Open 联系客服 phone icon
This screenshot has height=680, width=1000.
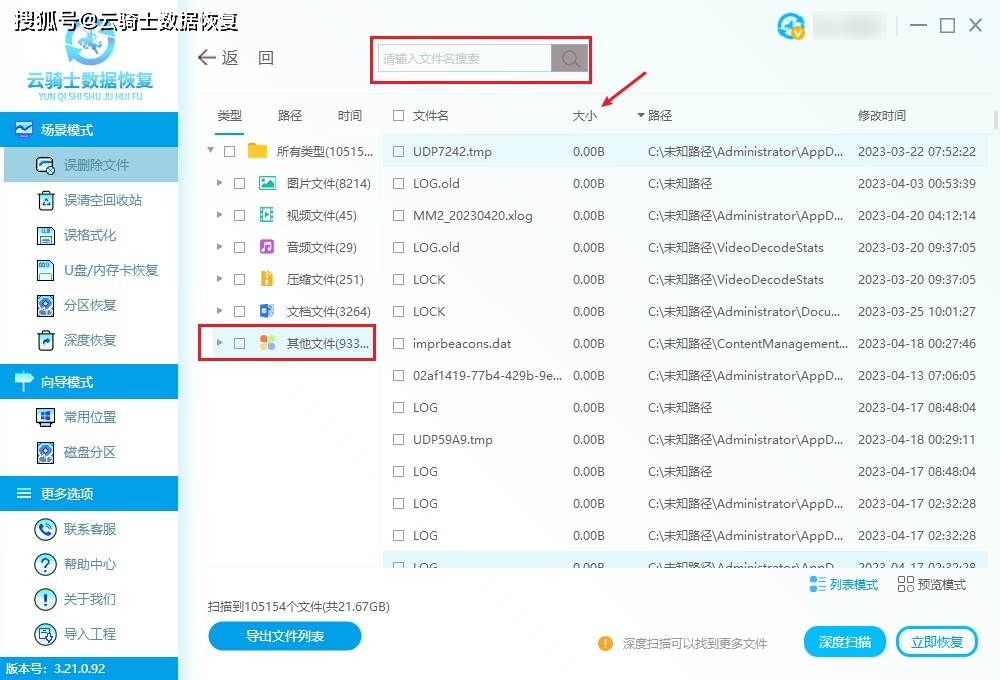coord(45,529)
